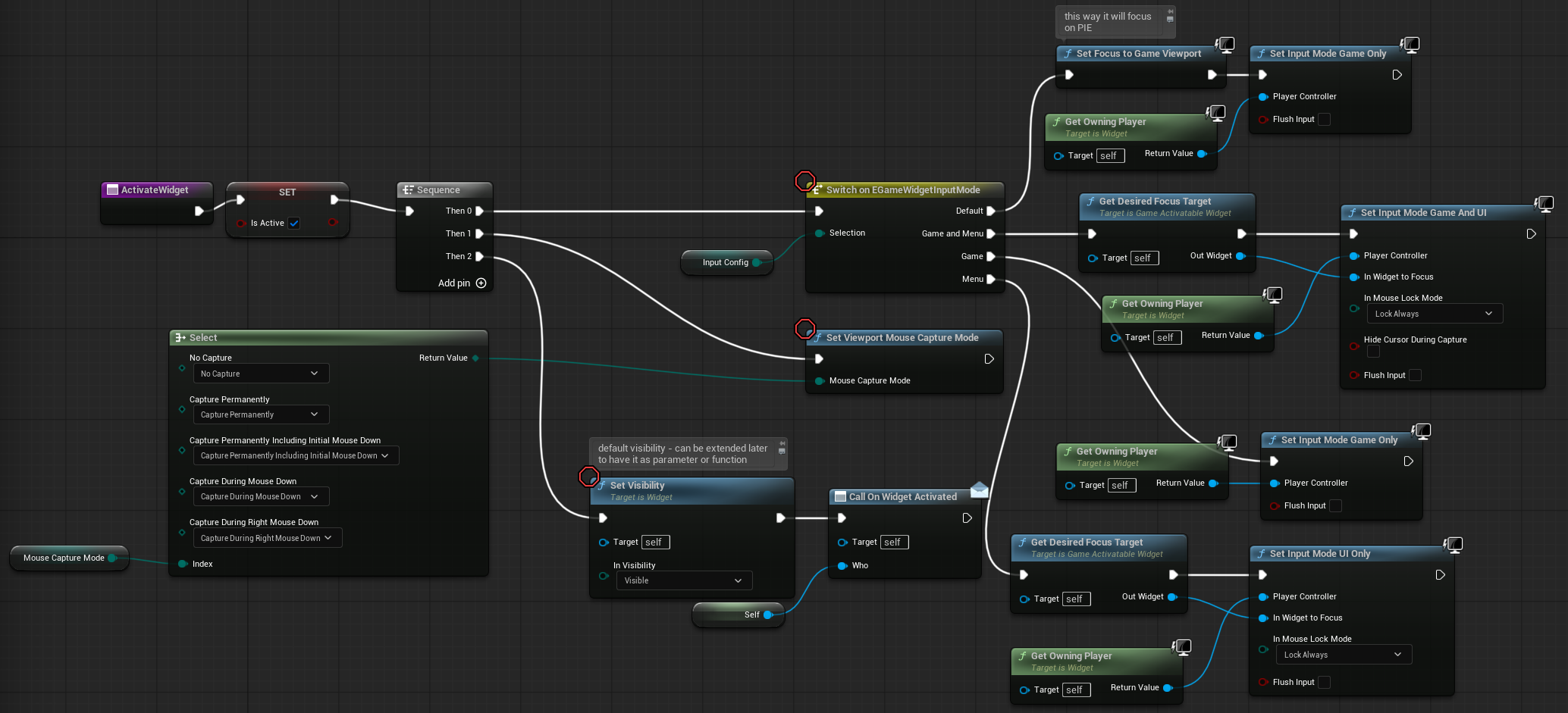Click the breakpoint icon on Set Visibility node
1568x713 pixels.
[588, 477]
